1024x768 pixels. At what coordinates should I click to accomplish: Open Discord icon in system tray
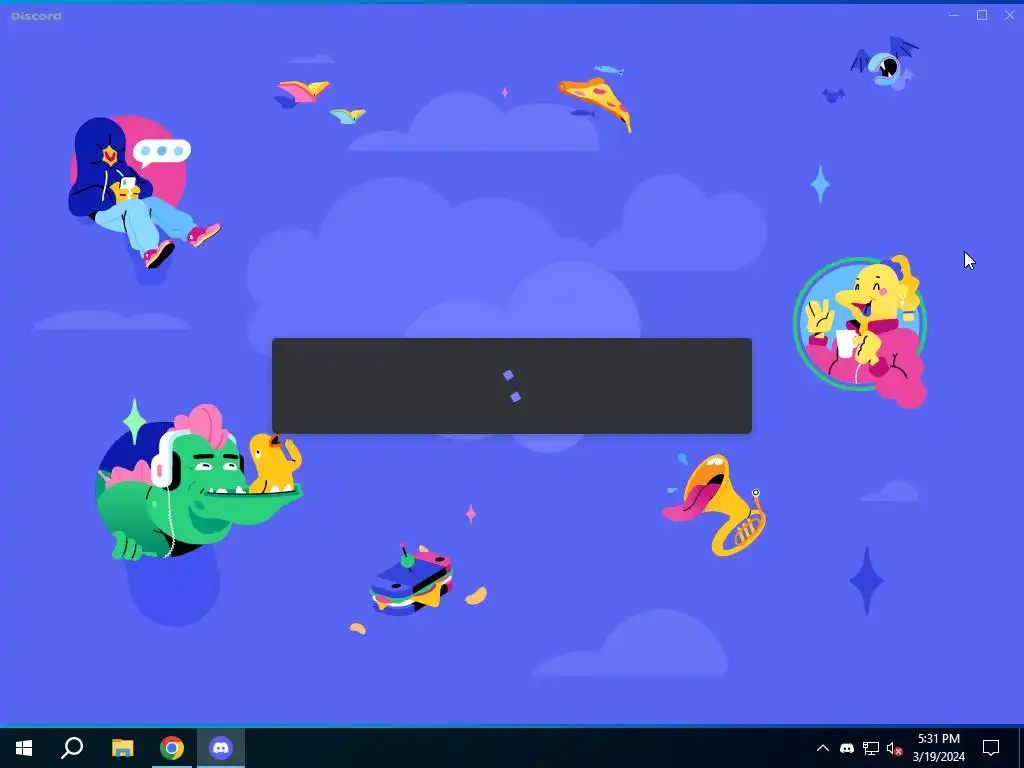tap(846, 748)
